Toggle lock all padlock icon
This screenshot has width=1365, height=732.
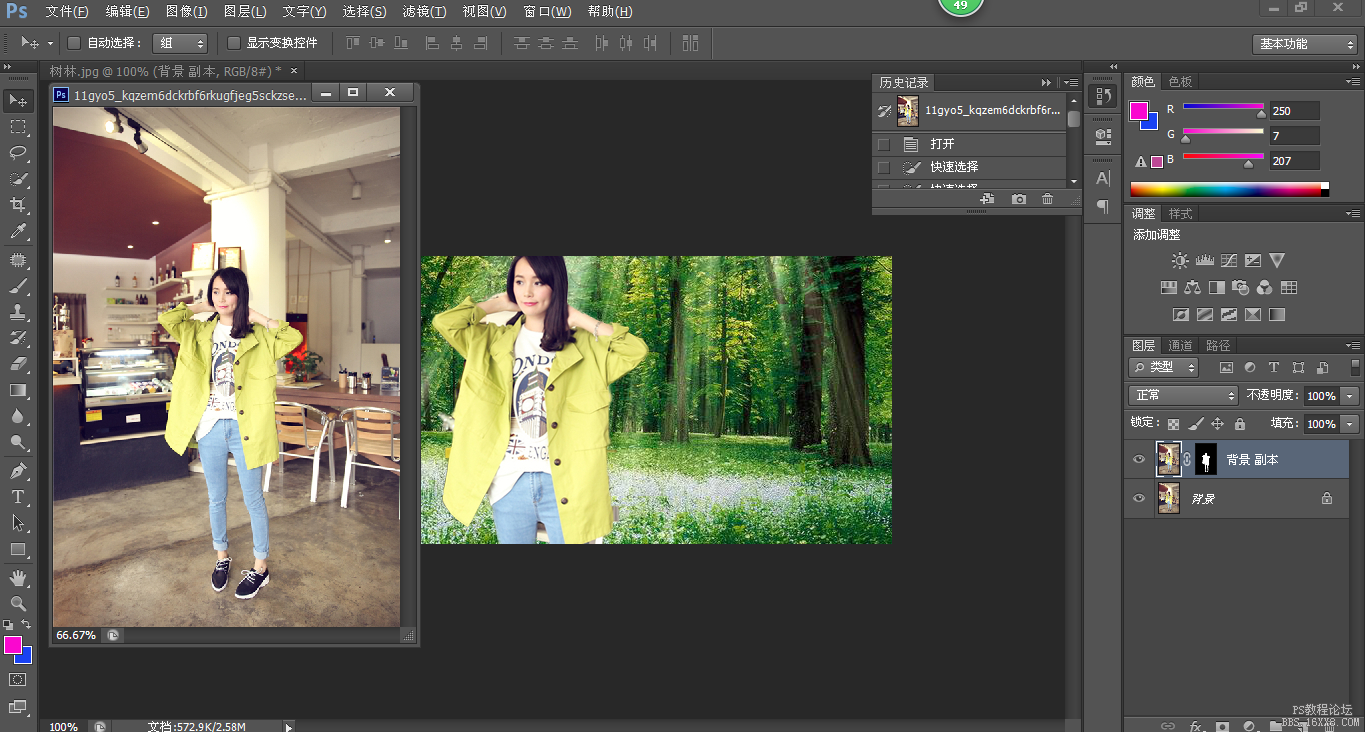[1240, 424]
